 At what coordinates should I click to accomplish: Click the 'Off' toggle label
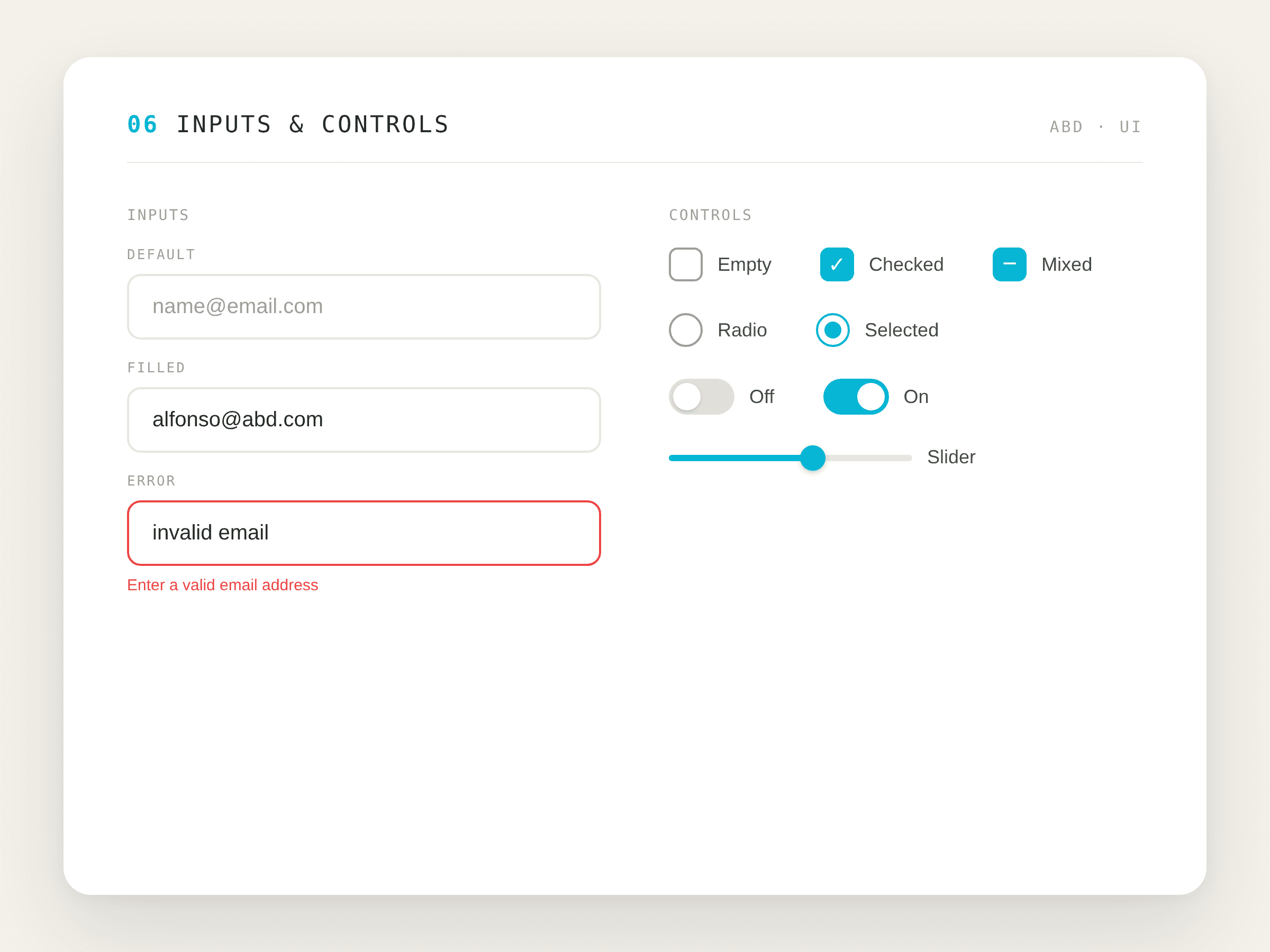[761, 397]
